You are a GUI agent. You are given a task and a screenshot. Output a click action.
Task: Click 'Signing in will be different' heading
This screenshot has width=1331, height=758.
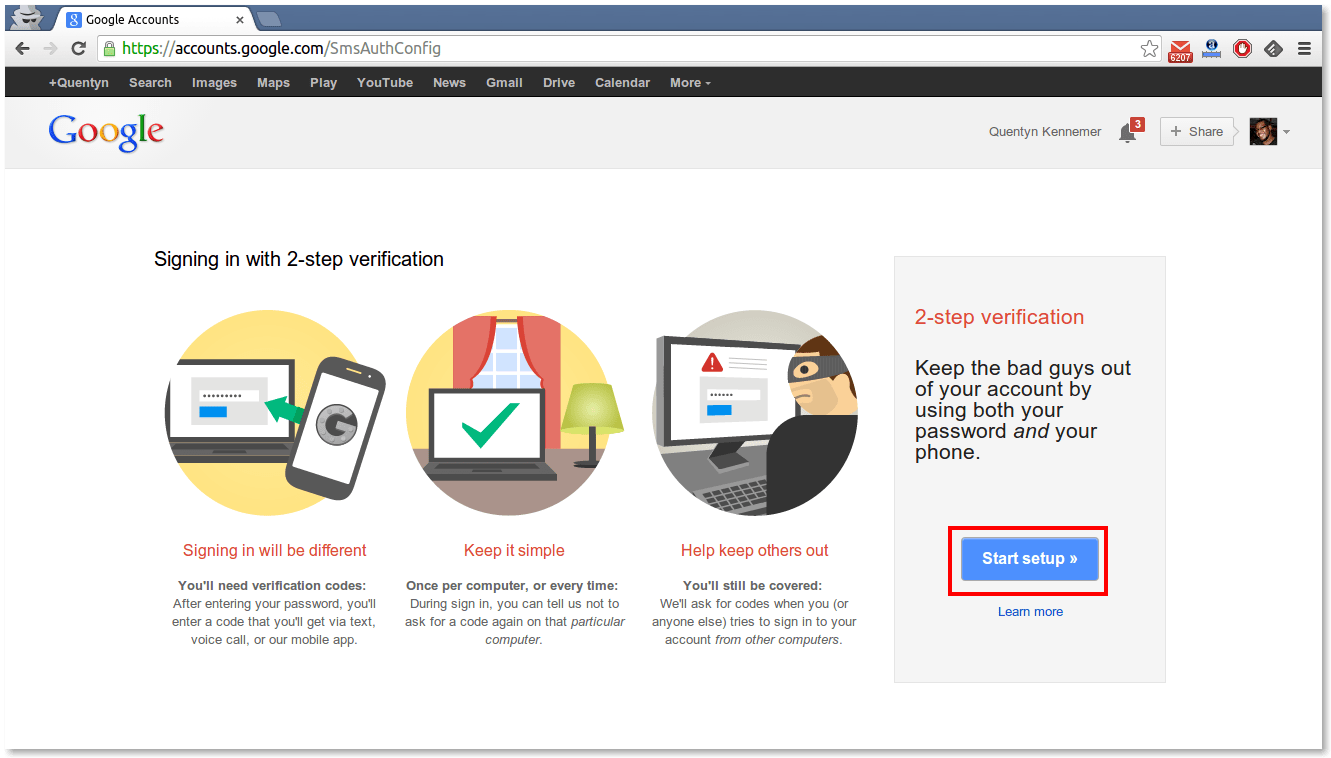click(275, 551)
